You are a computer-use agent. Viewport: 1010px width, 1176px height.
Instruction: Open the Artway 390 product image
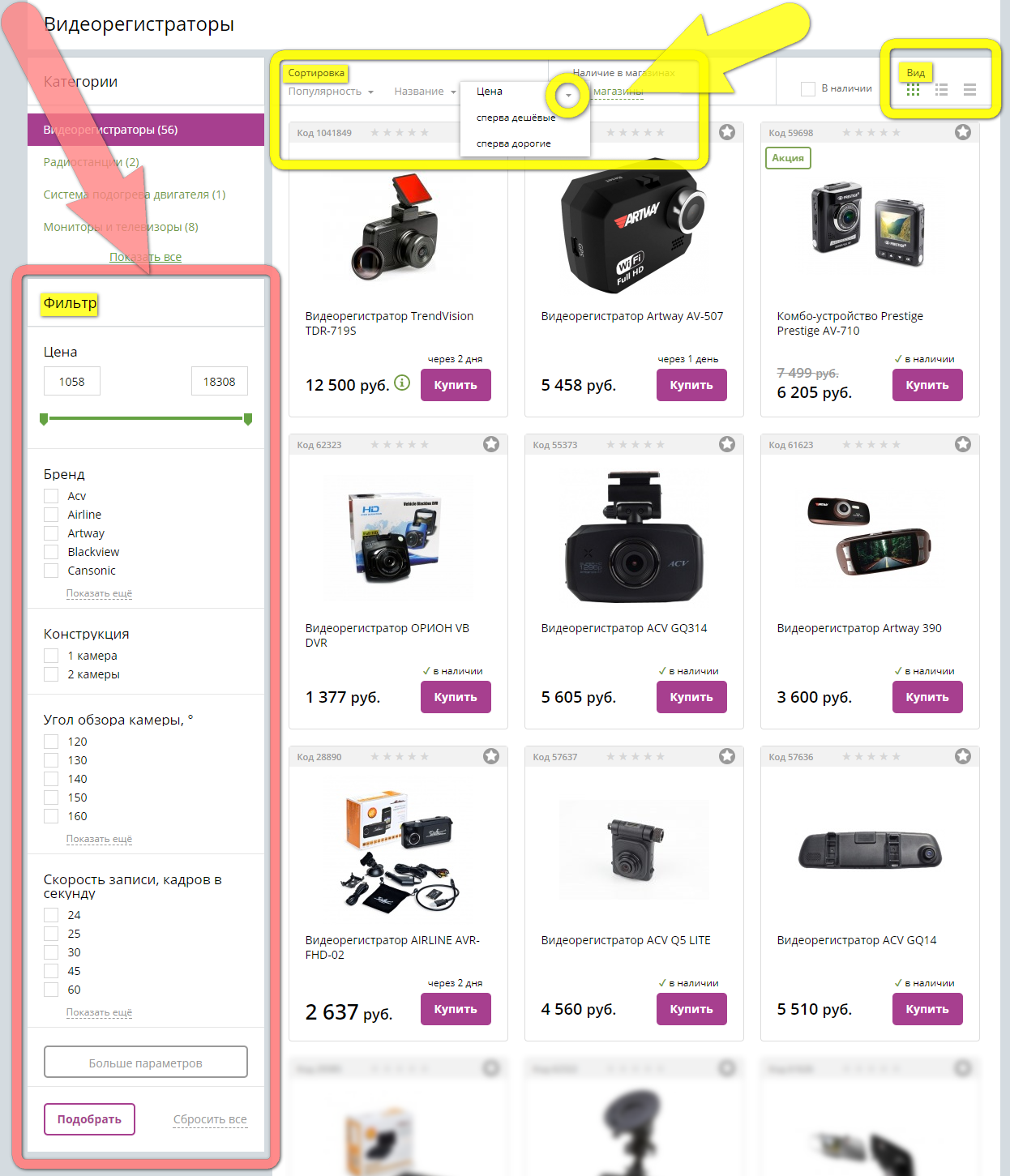(x=870, y=535)
